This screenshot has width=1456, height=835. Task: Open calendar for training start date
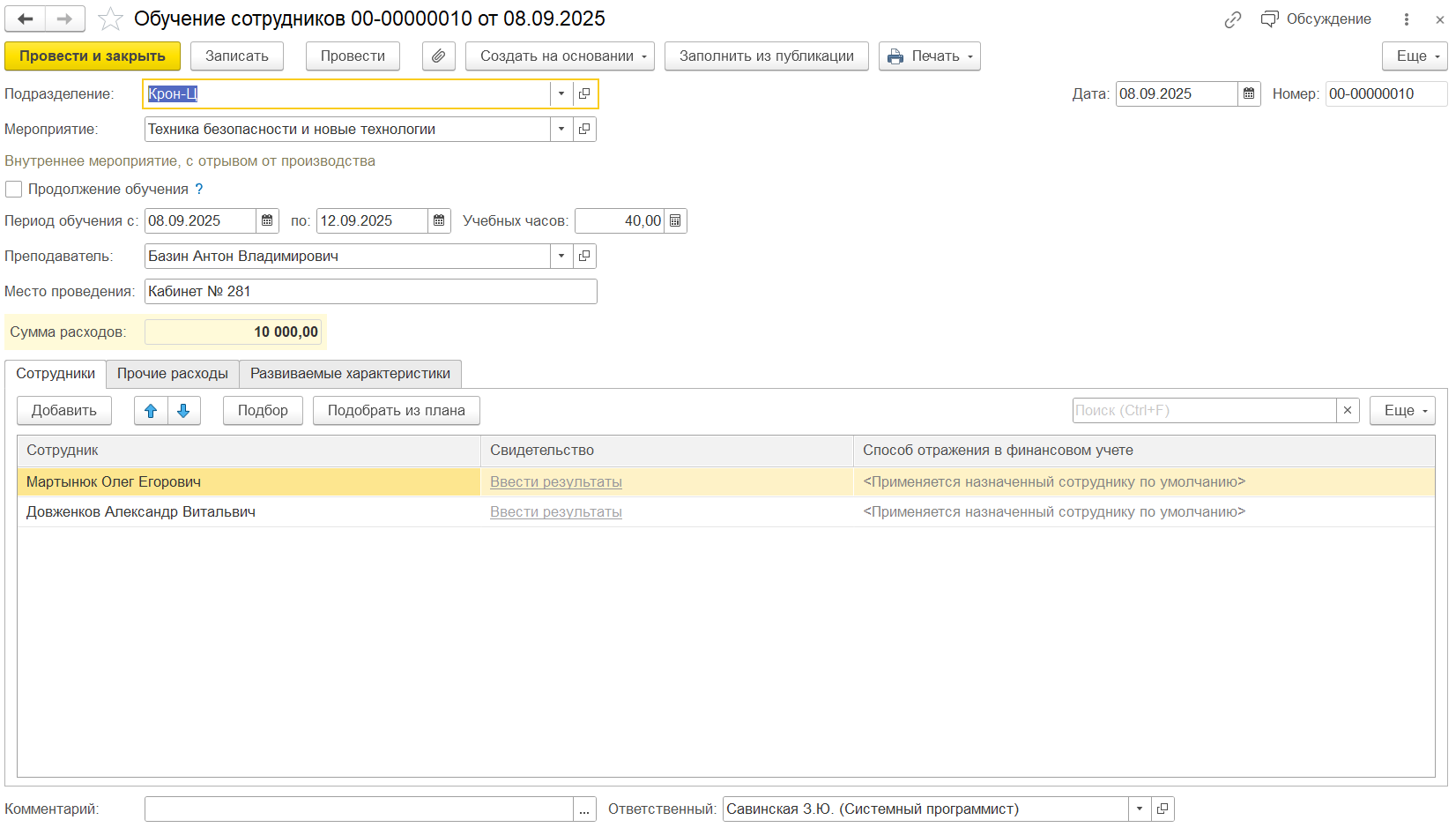tap(267, 221)
